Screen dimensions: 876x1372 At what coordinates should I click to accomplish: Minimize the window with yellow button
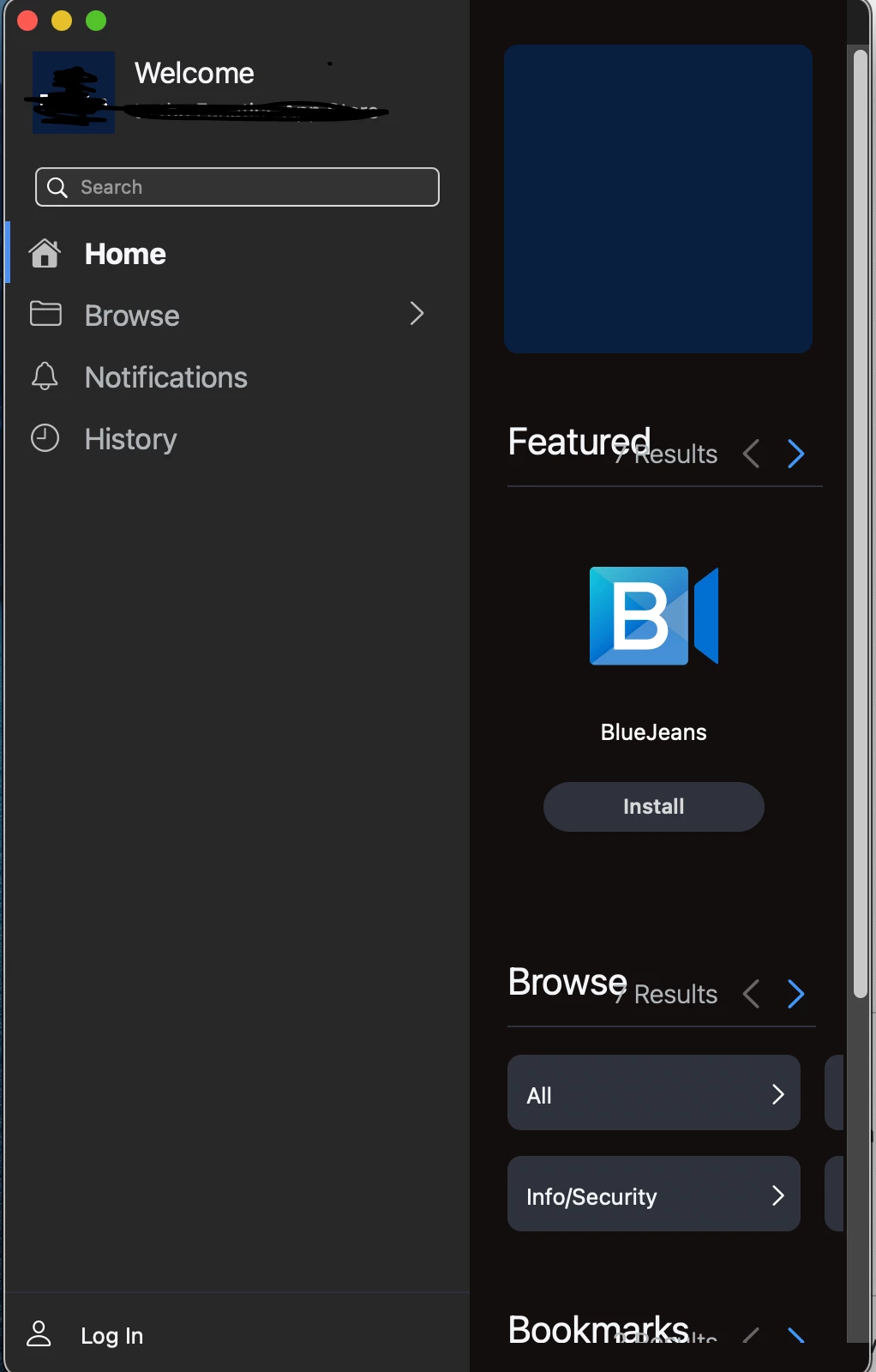(62, 21)
